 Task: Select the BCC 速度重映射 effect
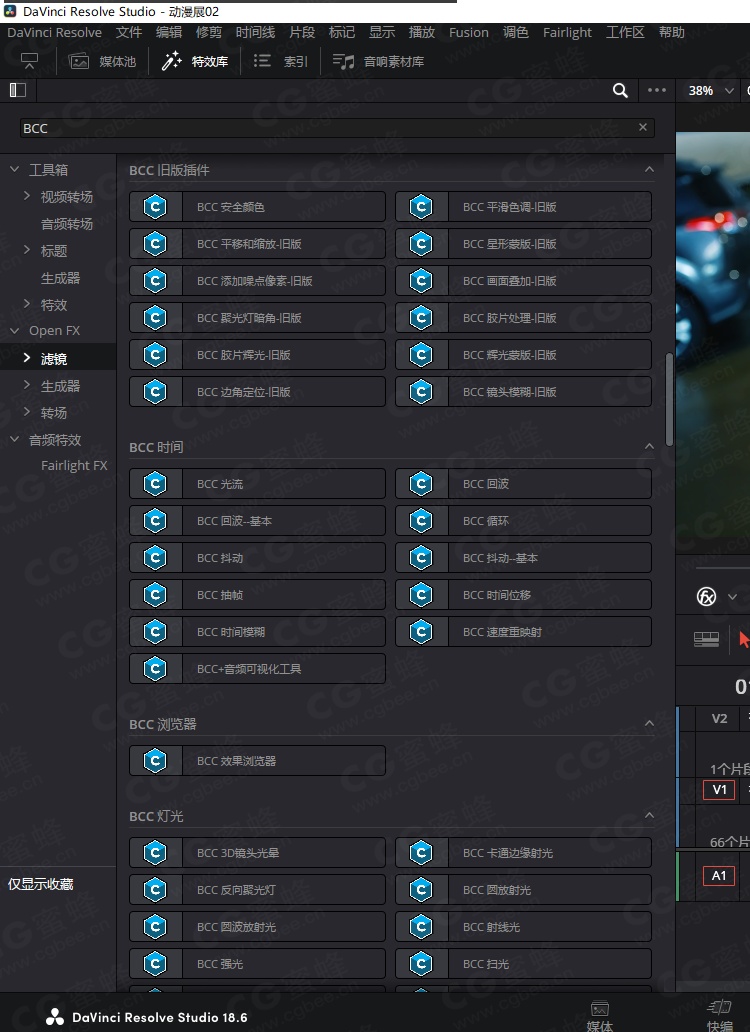pos(523,632)
